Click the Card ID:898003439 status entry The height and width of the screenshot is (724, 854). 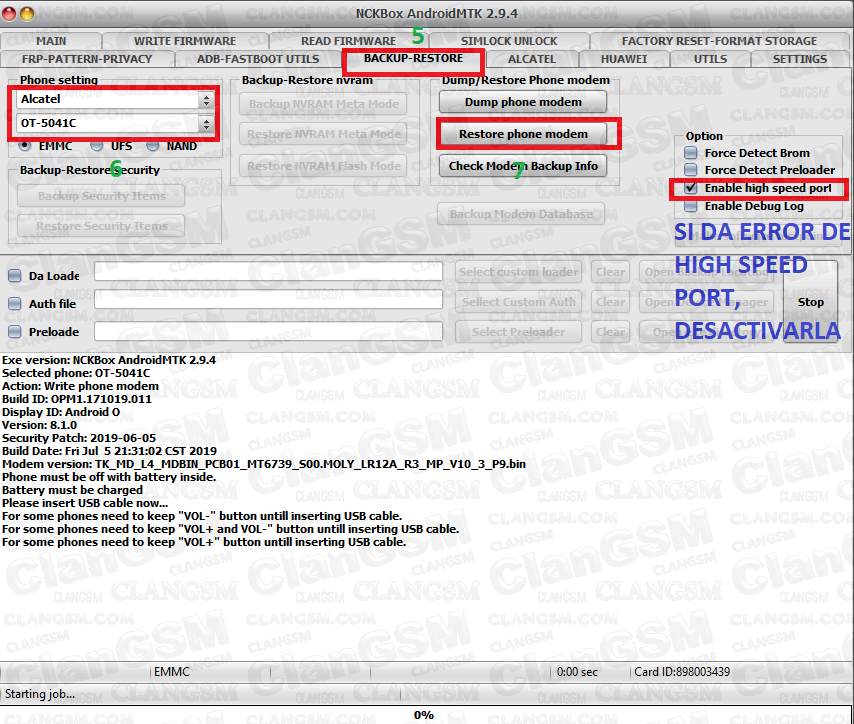(x=682, y=672)
